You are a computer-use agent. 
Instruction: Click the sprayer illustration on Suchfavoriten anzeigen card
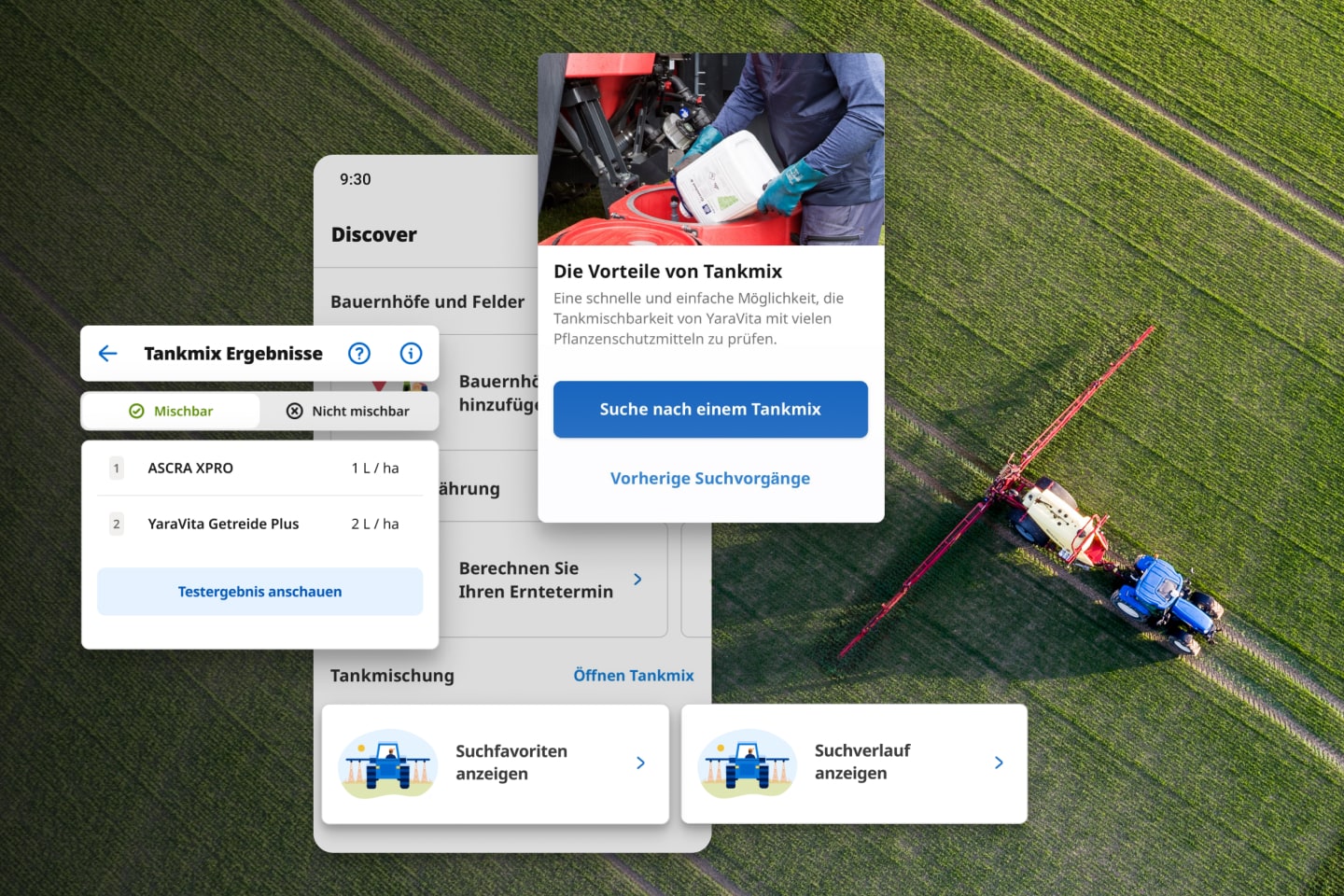(x=386, y=763)
